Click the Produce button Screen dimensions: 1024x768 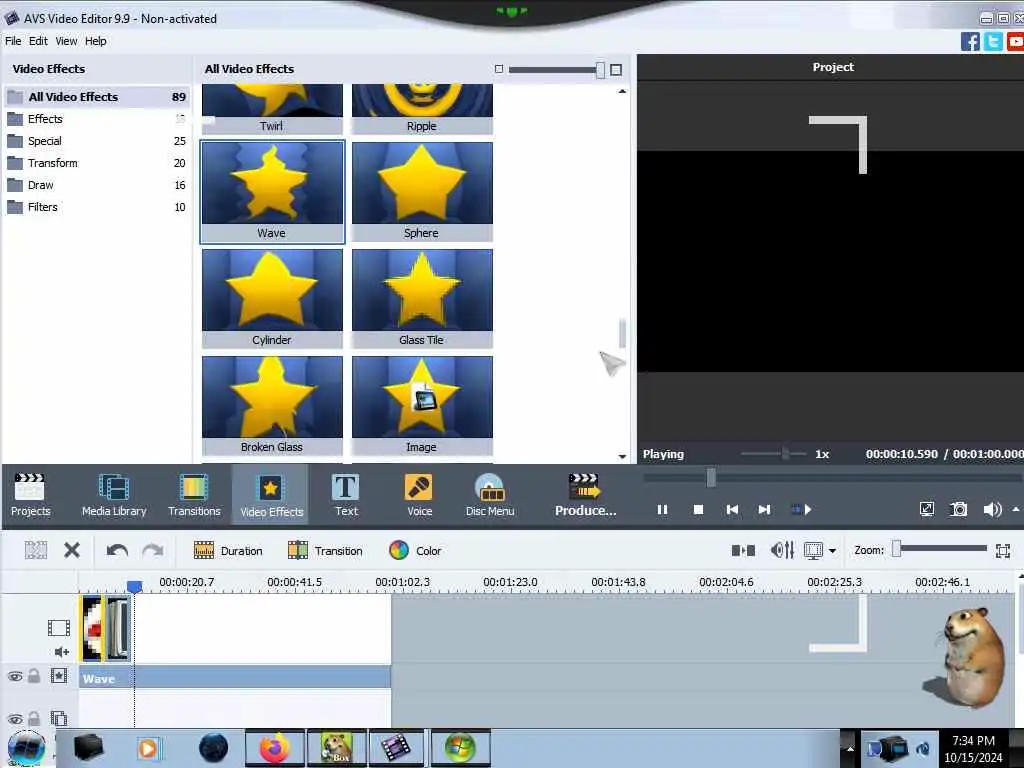click(x=585, y=495)
